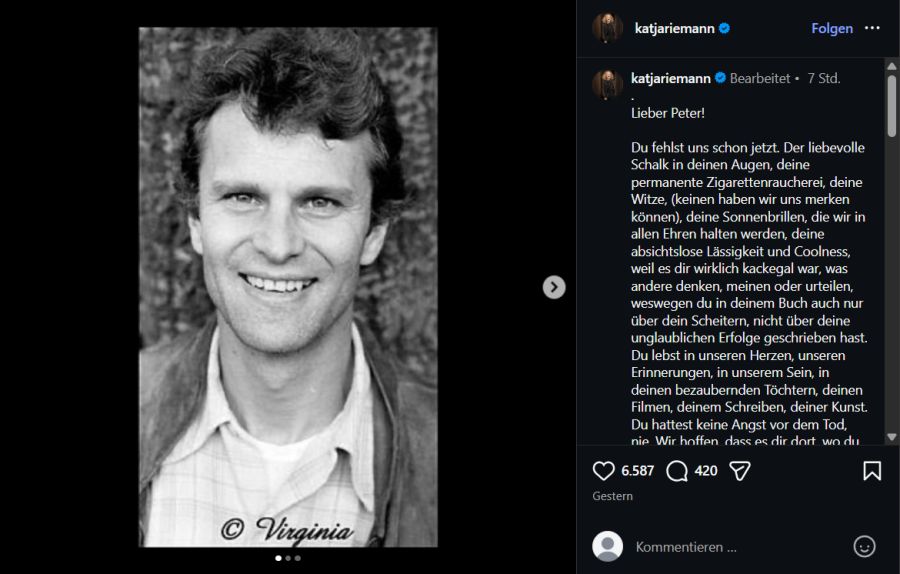This screenshot has width=900, height=574.
Task: Open more options three-dot menu
Action: point(873,28)
